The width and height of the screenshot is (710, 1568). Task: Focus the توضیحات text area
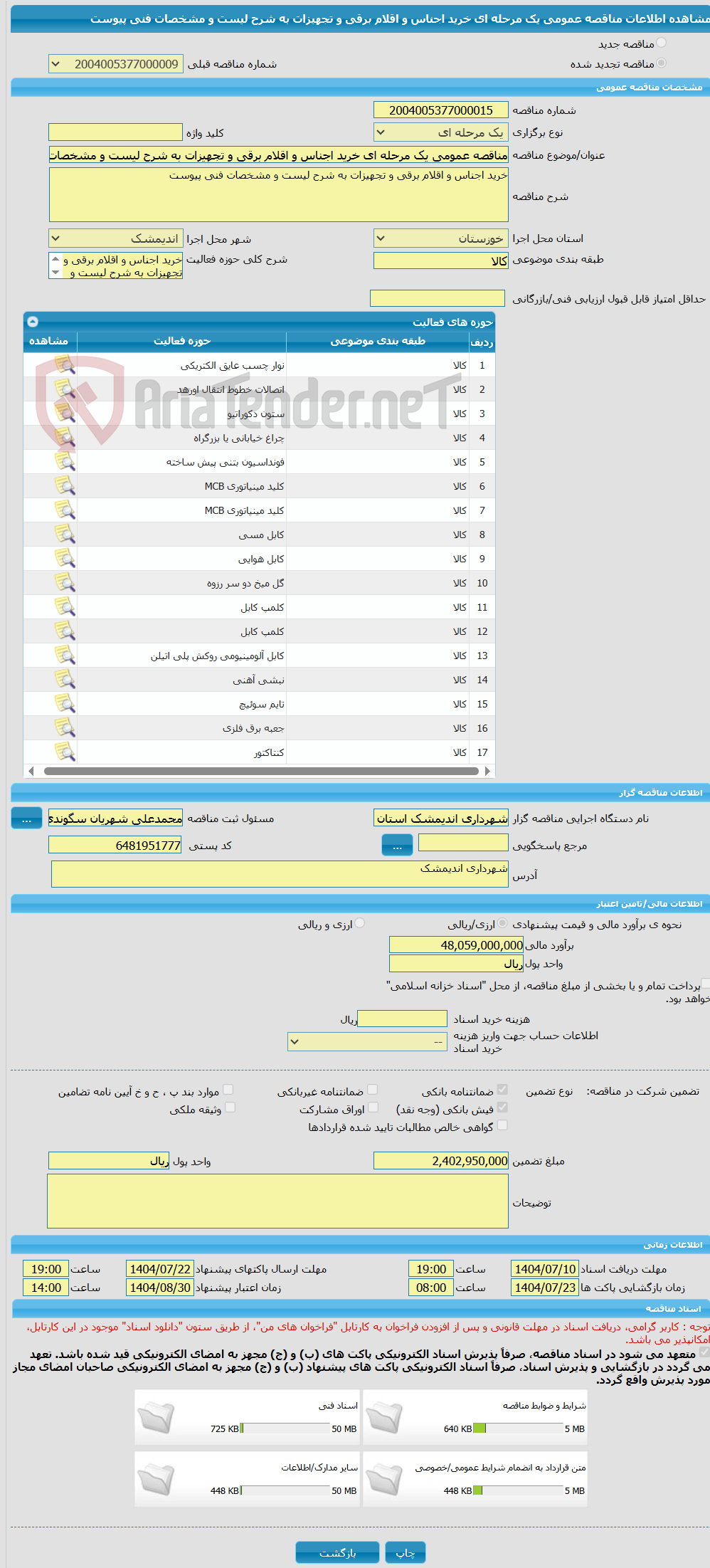(277, 1201)
